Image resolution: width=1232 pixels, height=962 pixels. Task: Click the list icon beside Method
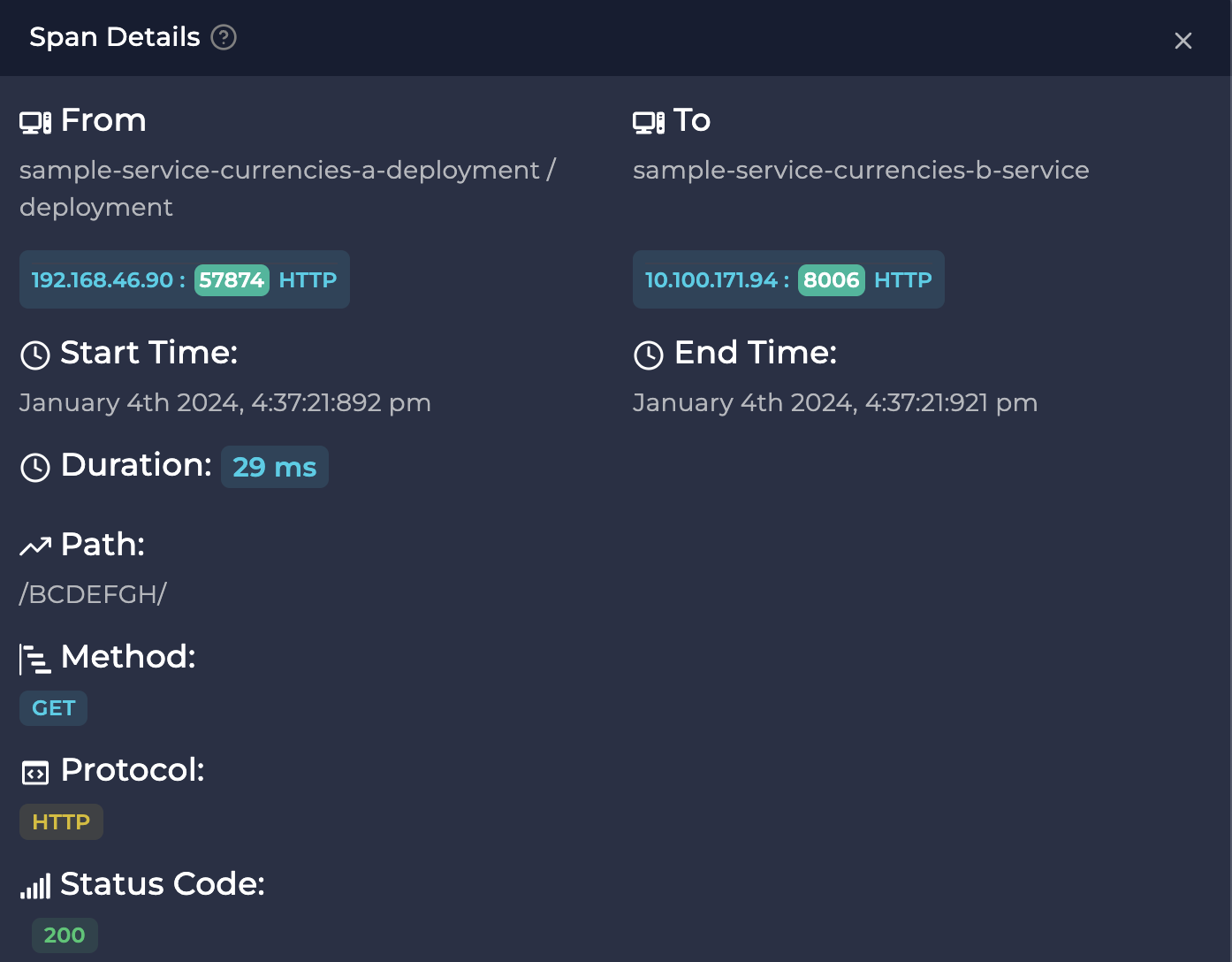35,660
